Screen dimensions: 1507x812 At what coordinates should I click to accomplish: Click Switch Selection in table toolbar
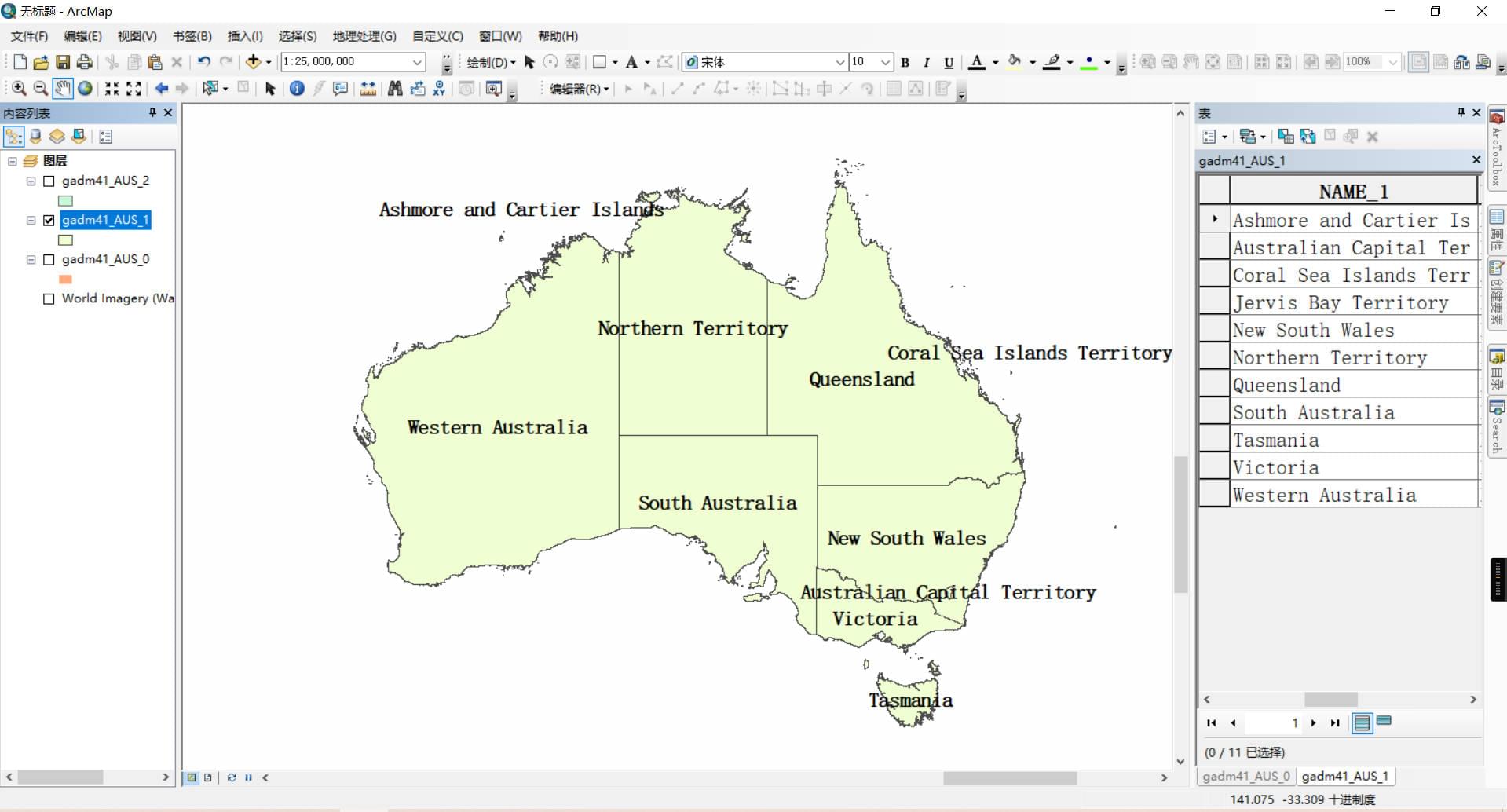coord(1308,137)
